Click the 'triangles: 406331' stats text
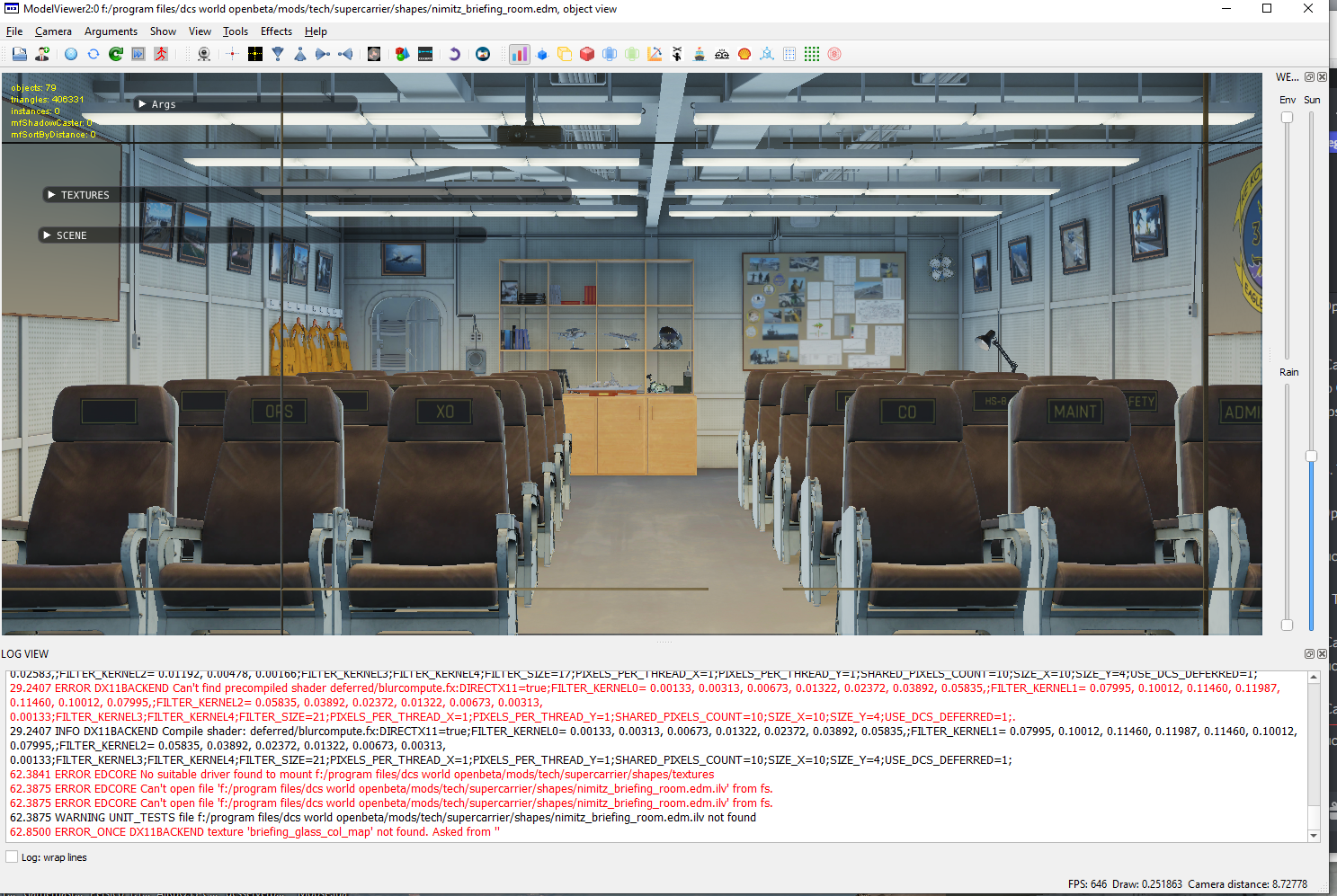 [x=48, y=100]
